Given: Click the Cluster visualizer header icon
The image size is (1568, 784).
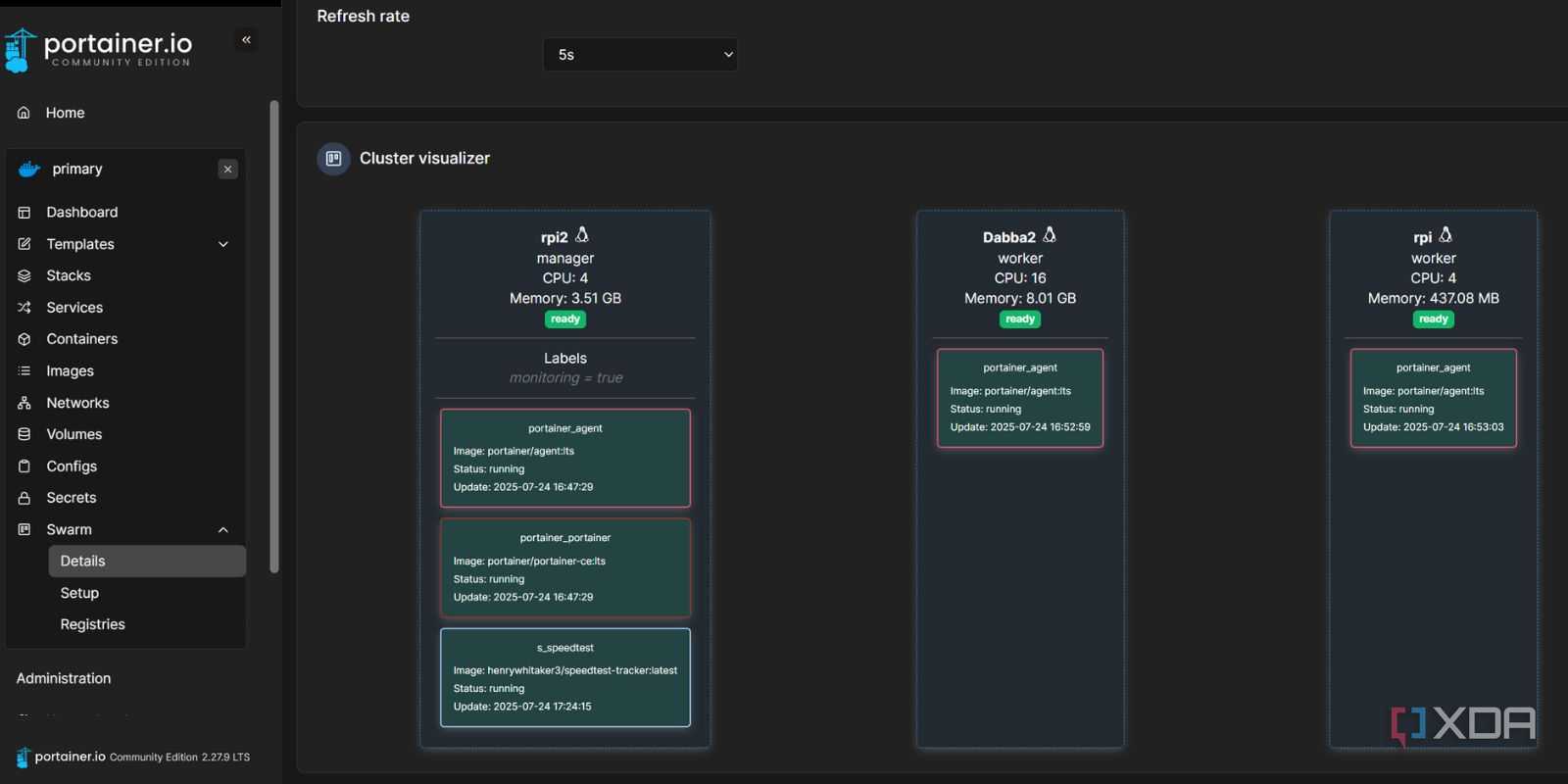Looking at the screenshot, I should (x=333, y=158).
